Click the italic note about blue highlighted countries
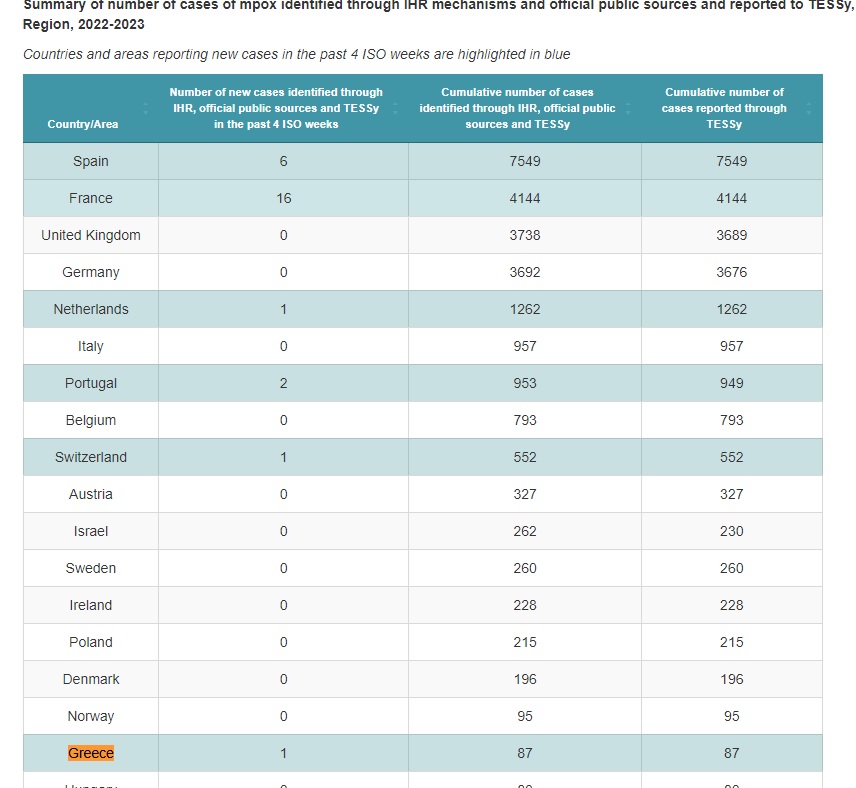856x788 pixels. (x=296, y=54)
